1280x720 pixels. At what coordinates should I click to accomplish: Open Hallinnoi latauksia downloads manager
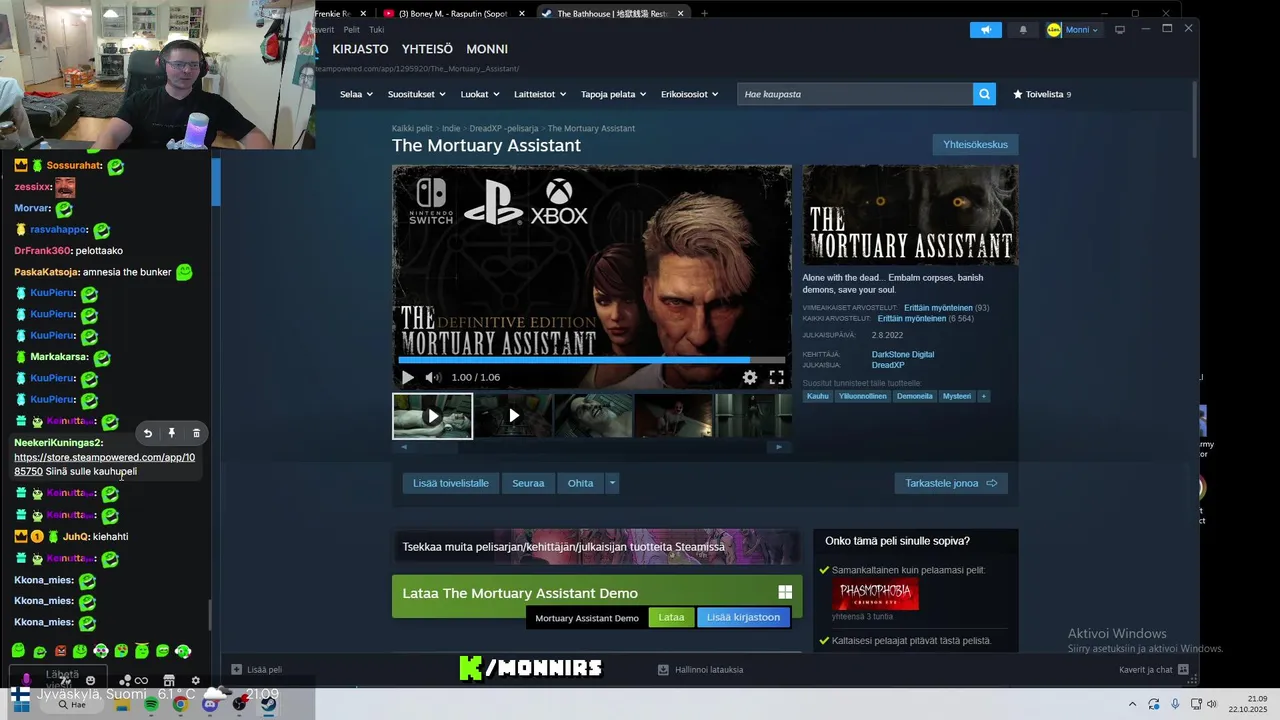click(700, 669)
